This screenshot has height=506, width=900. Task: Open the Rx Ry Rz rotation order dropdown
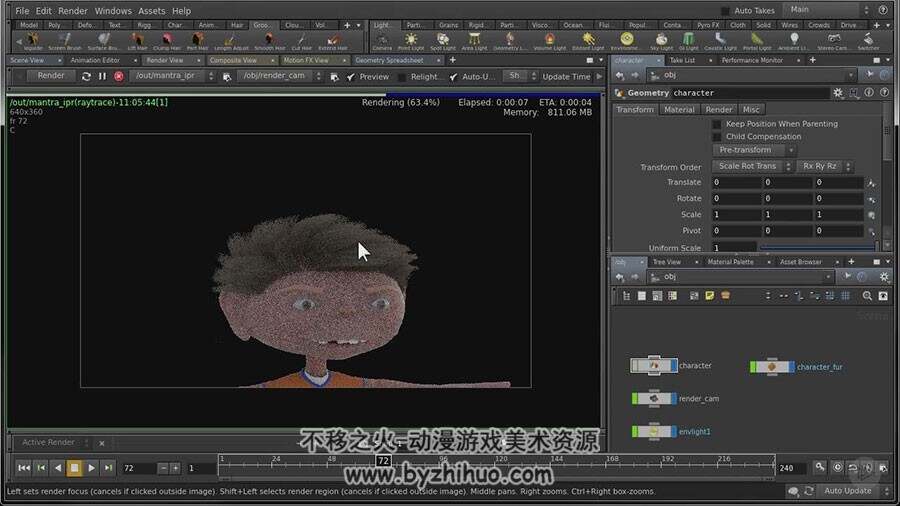[x=824, y=166]
